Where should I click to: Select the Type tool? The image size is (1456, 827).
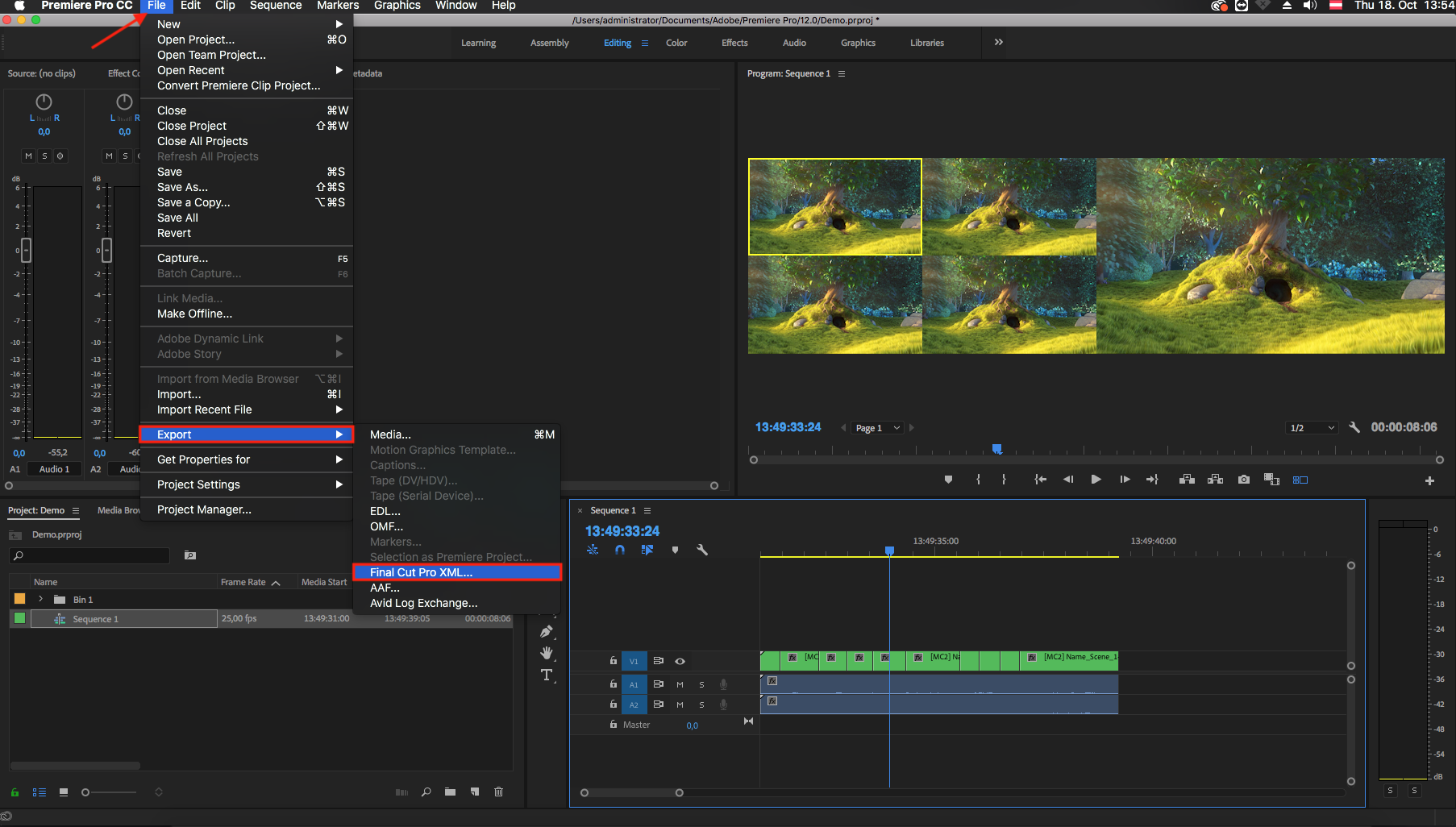tap(547, 675)
